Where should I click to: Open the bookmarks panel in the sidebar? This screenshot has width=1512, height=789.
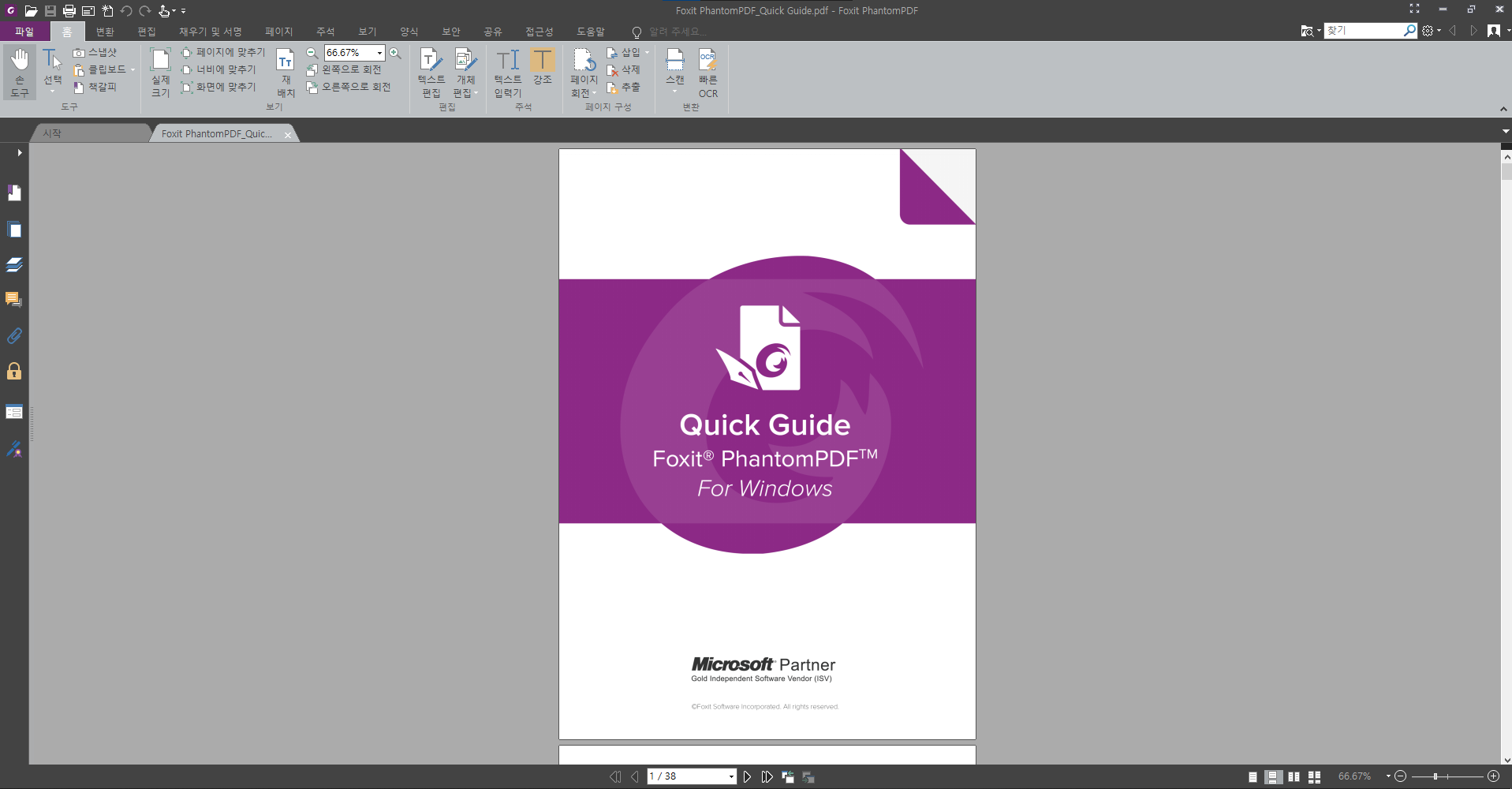click(13, 193)
